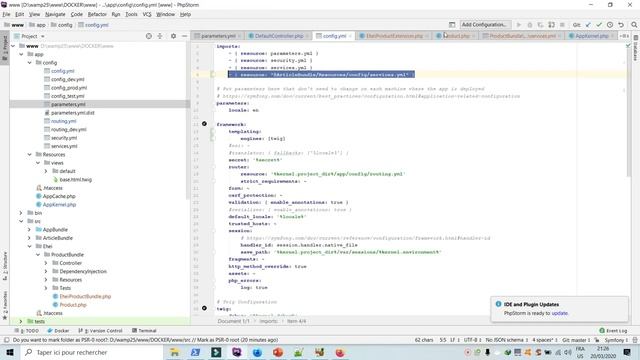Click Collapse All icon in Project panel
Image resolution: width=640 pixels, height=360 pixels.
click(160, 36)
